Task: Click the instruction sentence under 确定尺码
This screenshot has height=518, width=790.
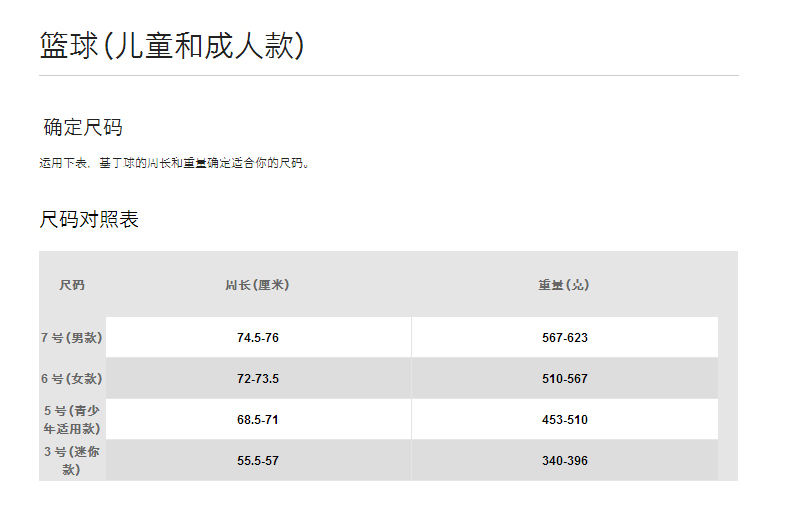Action: pos(174,163)
